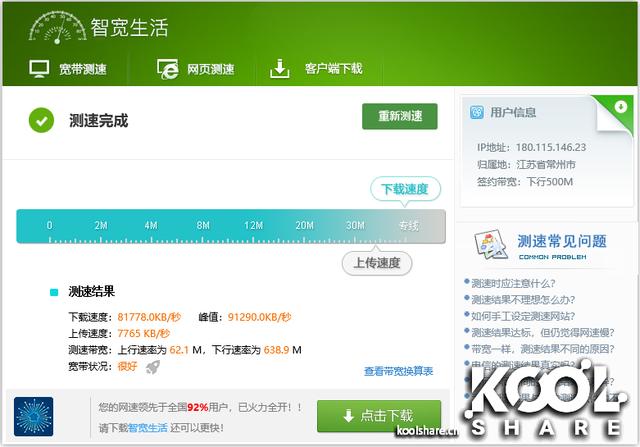Open FAQ 测速结果达标,但仍觉得网速慢?

point(542,332)
